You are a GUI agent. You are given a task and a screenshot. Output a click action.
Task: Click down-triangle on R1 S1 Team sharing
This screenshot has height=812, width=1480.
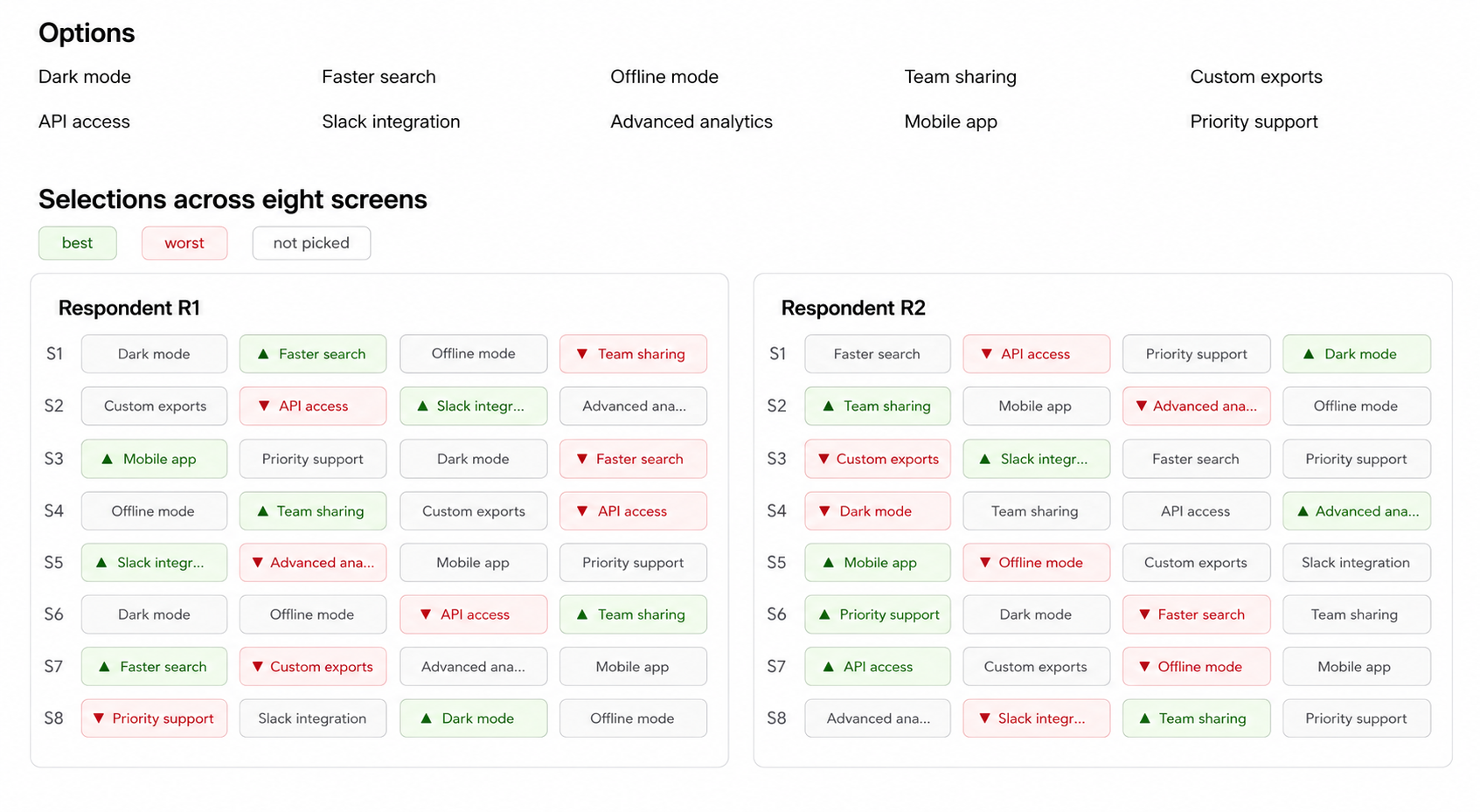coord(582,354)
